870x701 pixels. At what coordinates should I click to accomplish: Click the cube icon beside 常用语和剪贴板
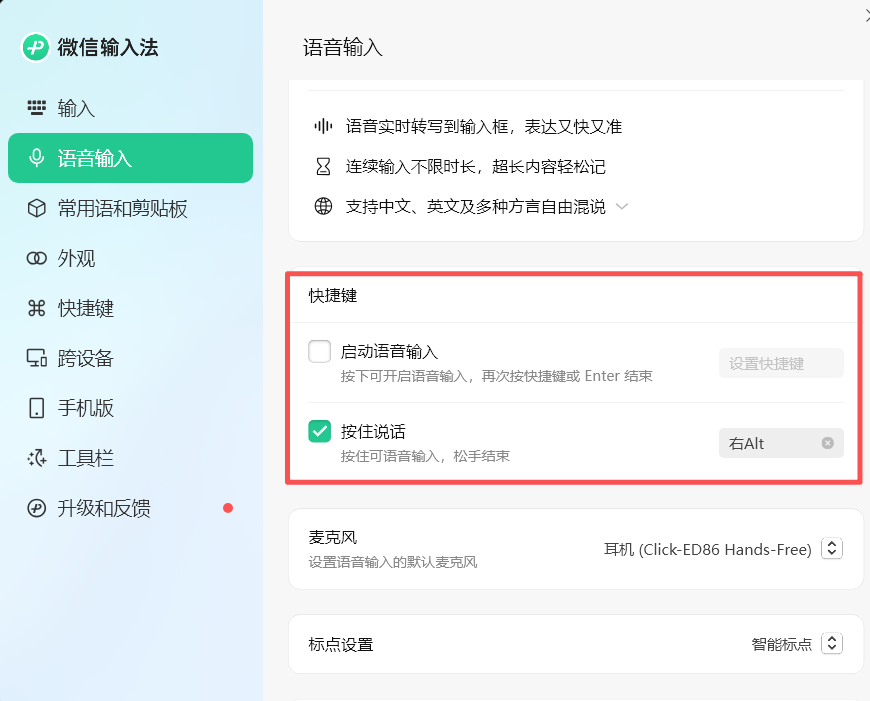[x=37, y=208]
